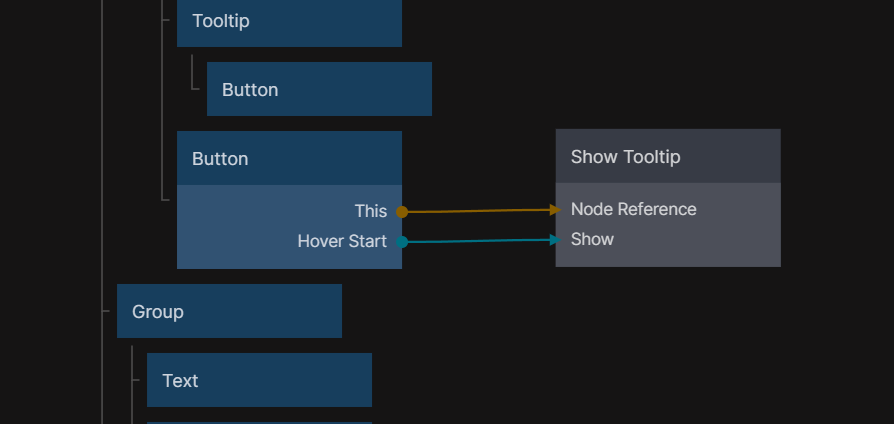The height and width of the screenshot is (424, 894).
Task: Click the partially visible node below Text
Action: [259, 422]
